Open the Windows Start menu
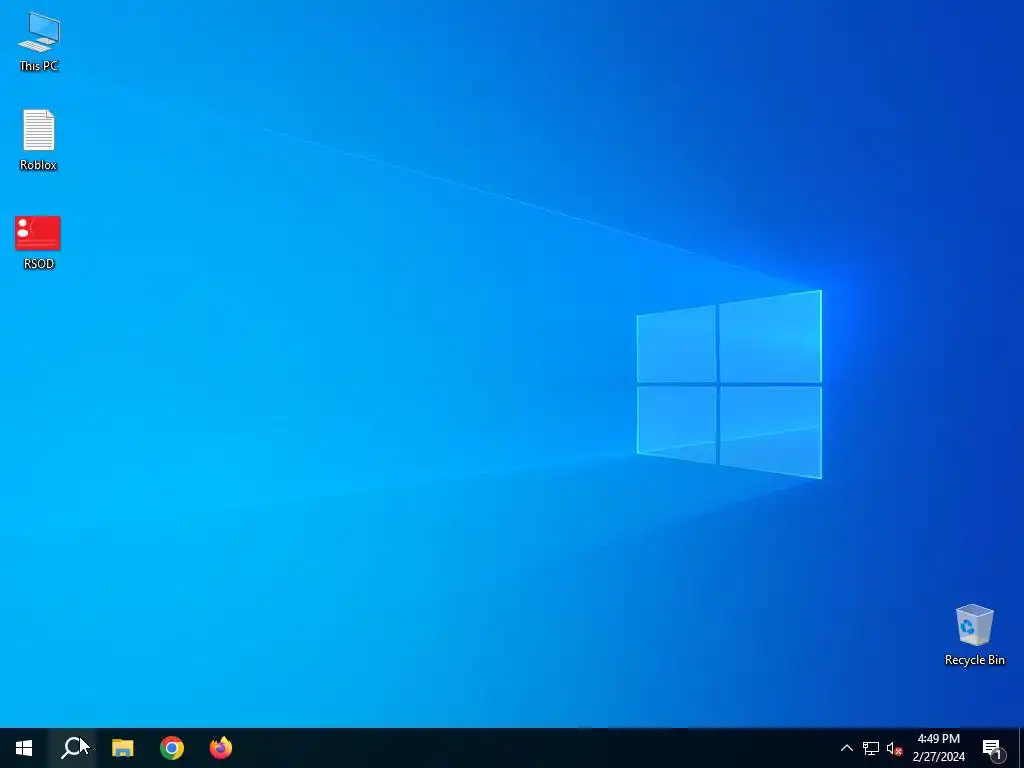 click(24, 748)
